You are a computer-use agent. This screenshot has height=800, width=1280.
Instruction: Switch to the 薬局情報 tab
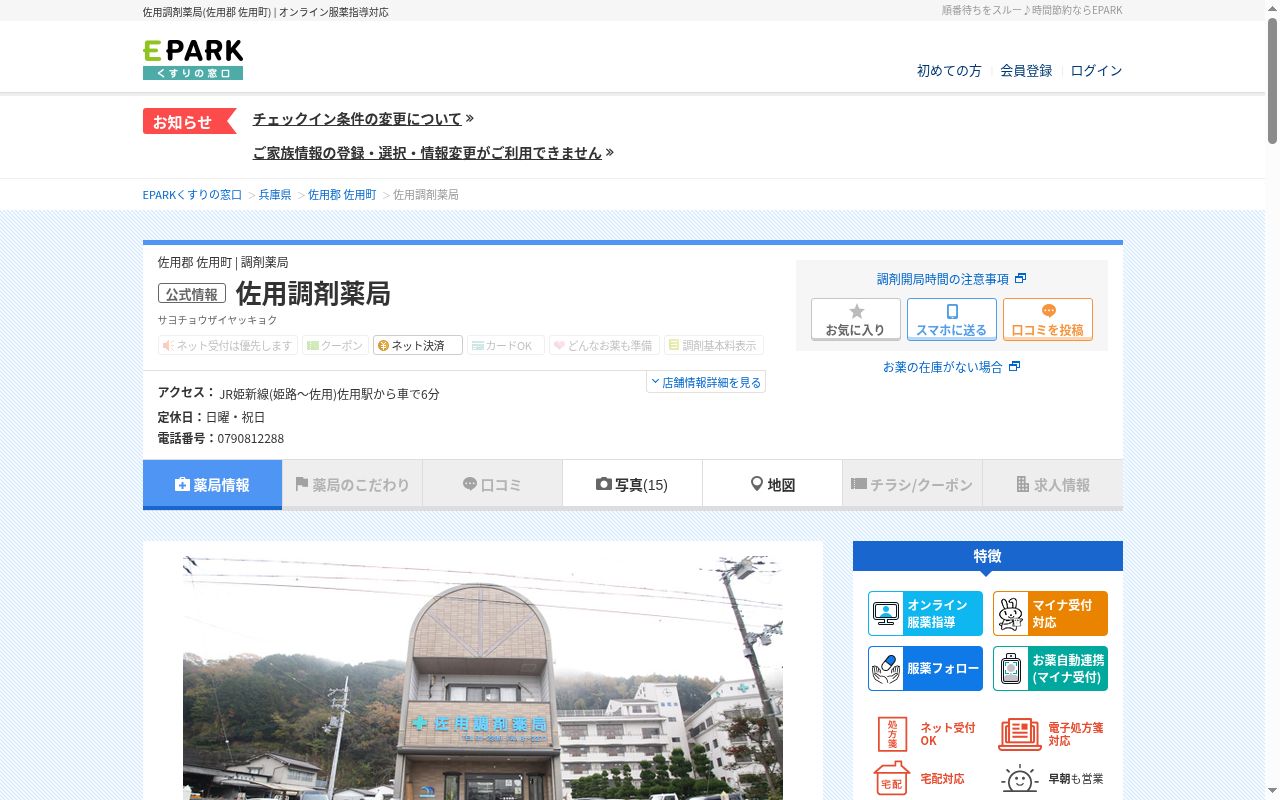pos(212,484)
